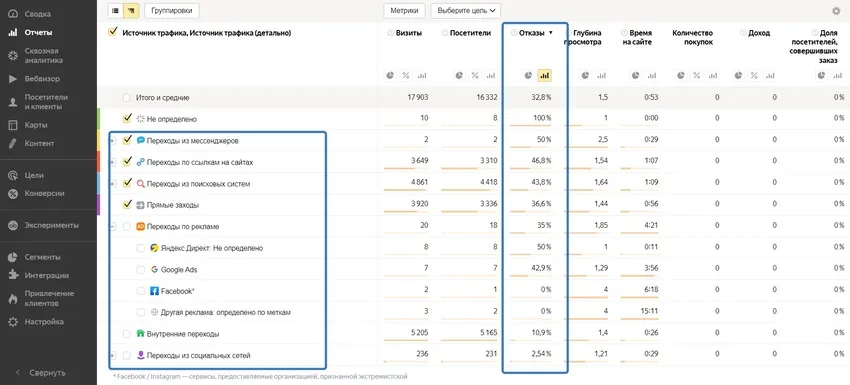
Task: Uncheck Переходы из мессенджеров checkbox
Action: click(x=127, y=140)
